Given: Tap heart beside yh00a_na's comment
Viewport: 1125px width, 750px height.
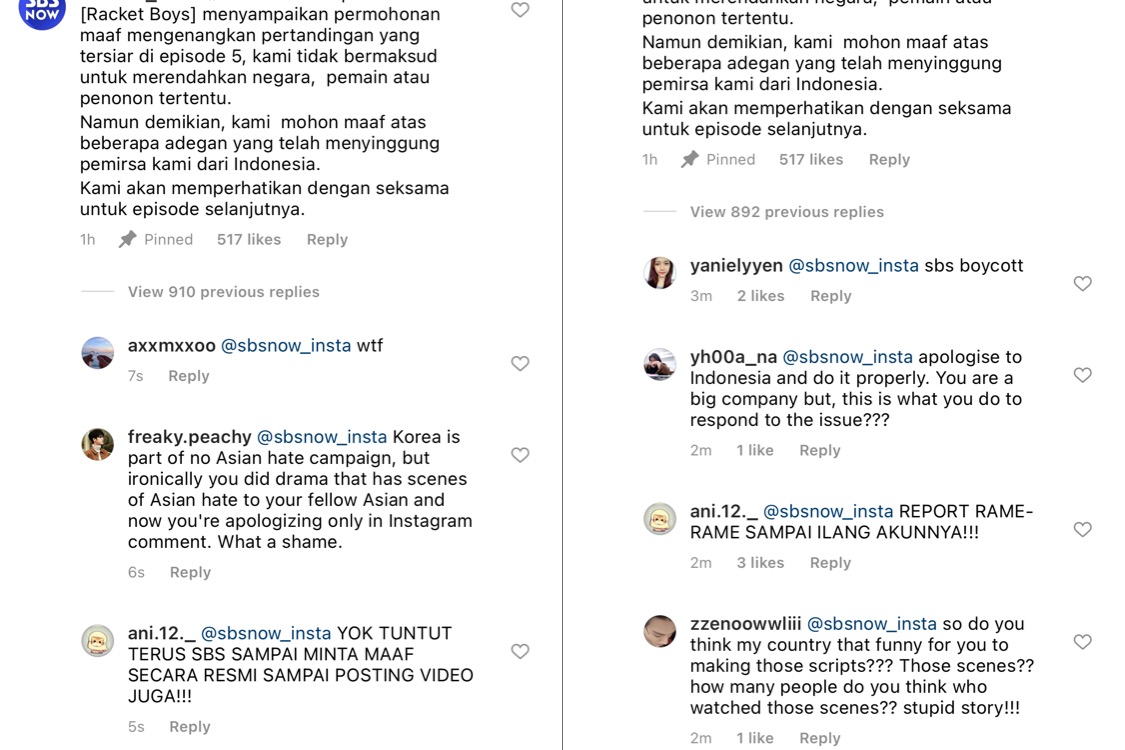Looking at the screenshot, I should tap(1083, 375).
